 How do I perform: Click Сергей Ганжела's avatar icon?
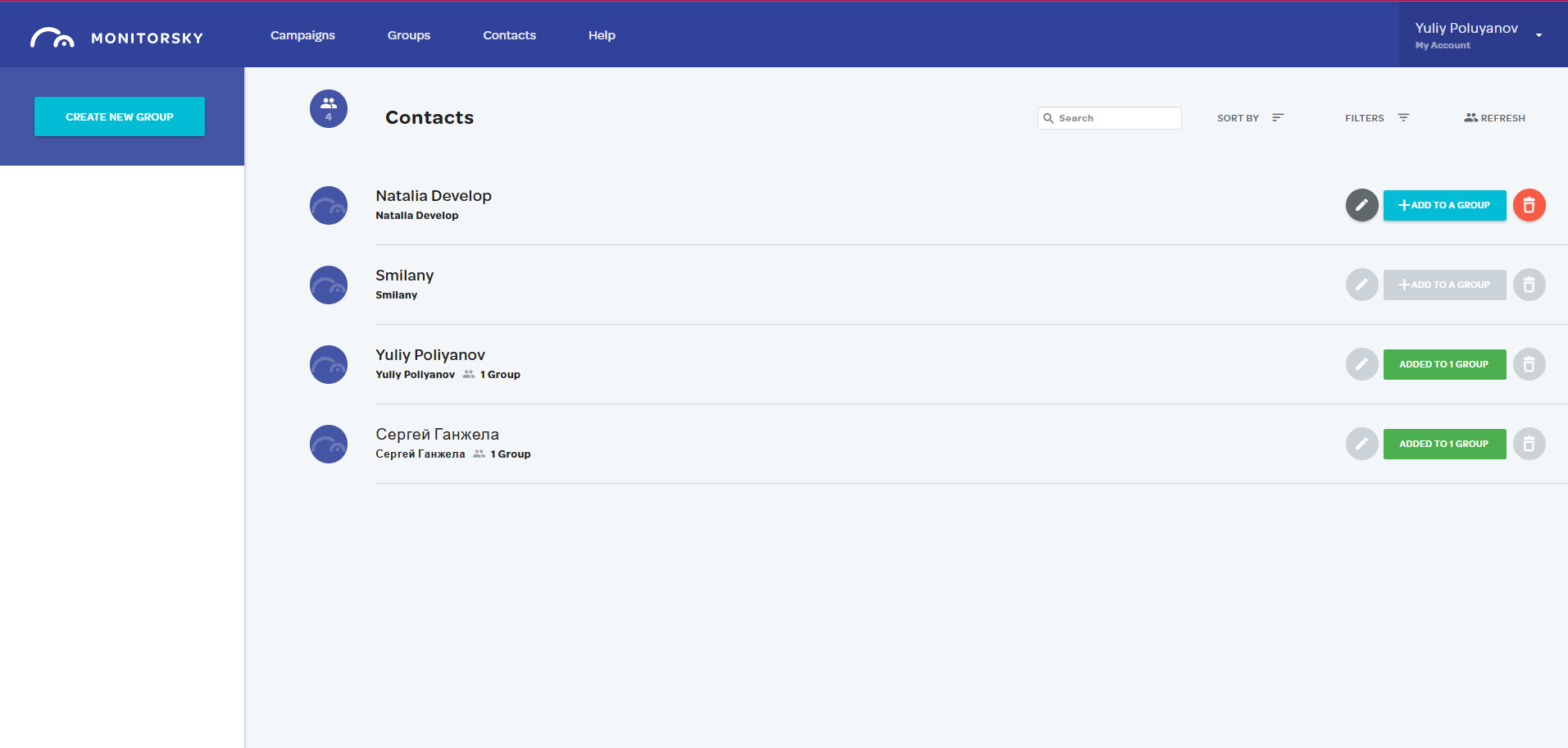(x=328, y=444)
